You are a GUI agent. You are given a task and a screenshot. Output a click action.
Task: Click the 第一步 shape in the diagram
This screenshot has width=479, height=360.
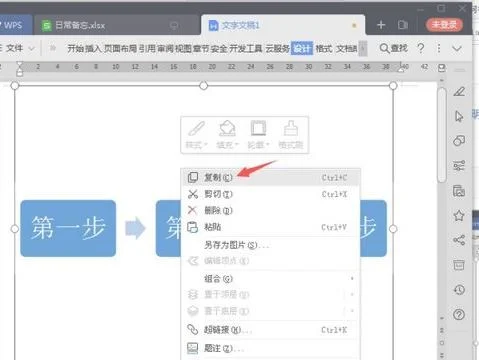[68, 228]
